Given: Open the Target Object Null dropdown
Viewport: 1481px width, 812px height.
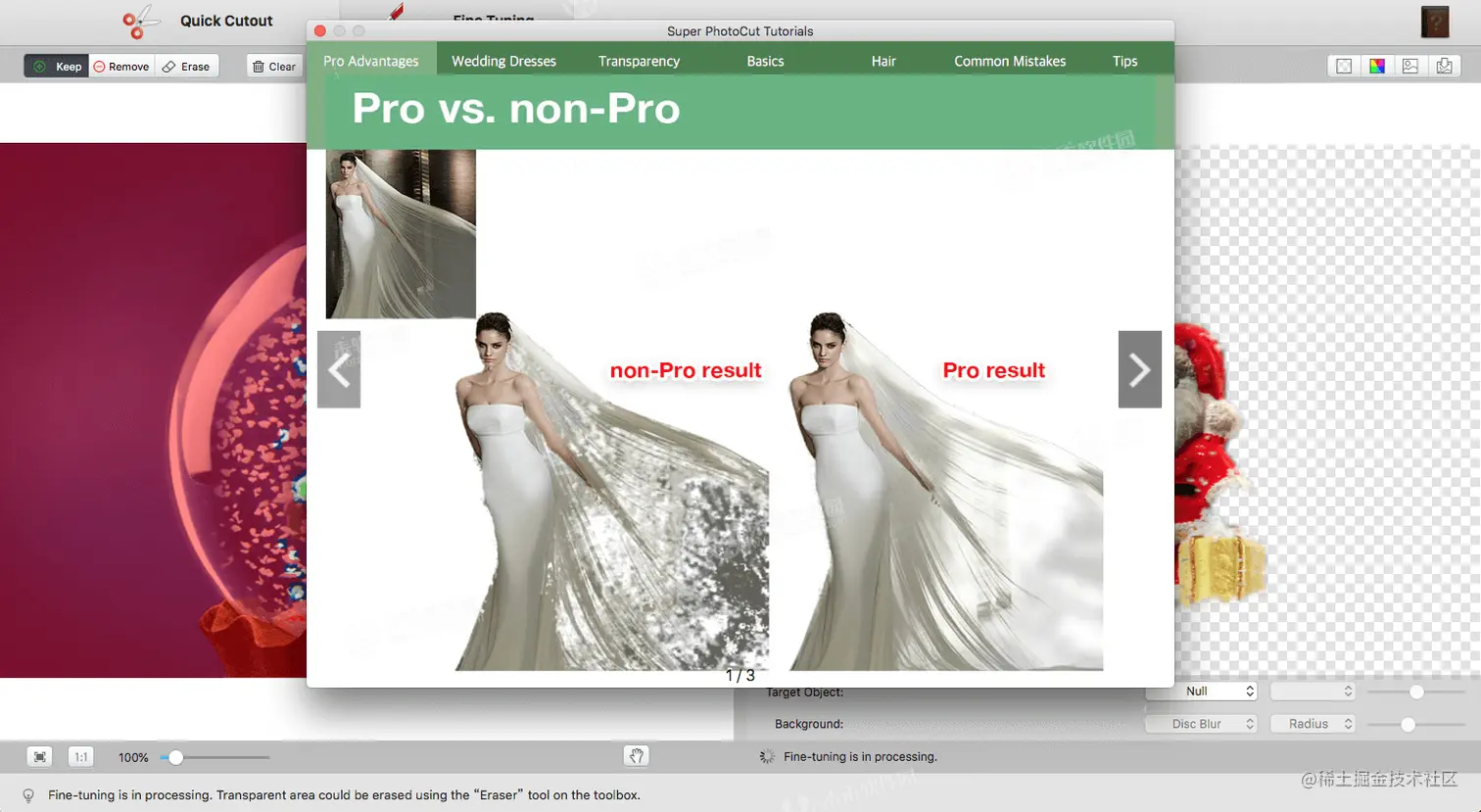Looking at the screenshot, I should (x=1202, y=692).
